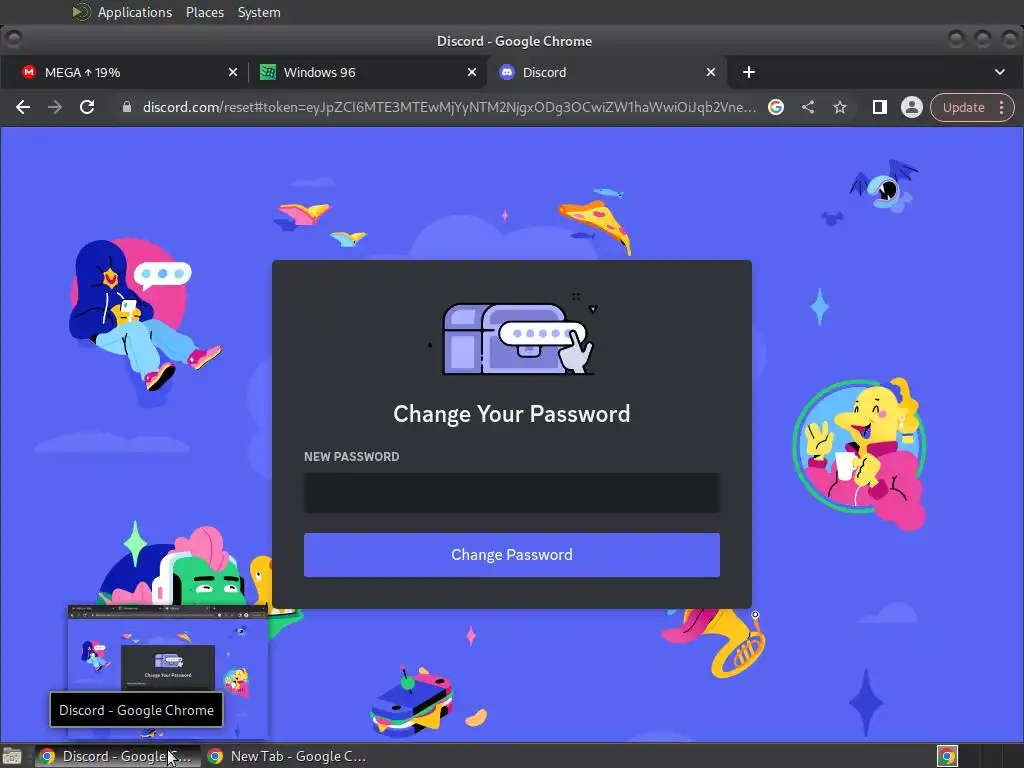Select the Discord tab

[605, 72]
